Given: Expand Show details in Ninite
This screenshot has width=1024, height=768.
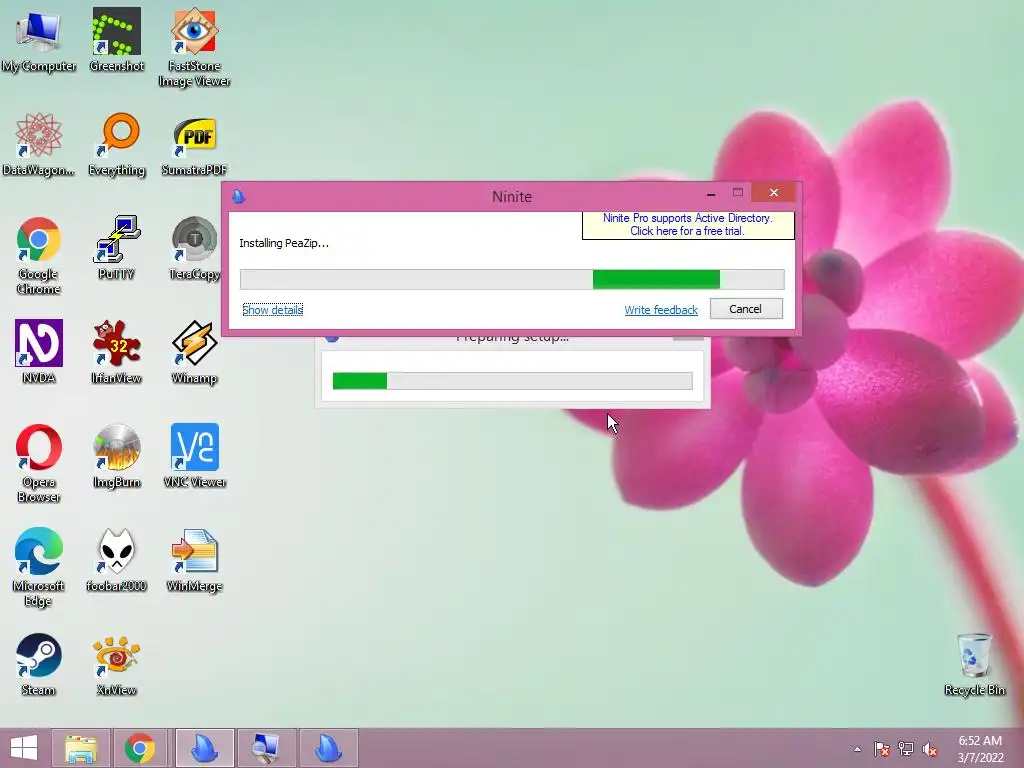Looking at the screenshot, I should click(x=272, y=310).
